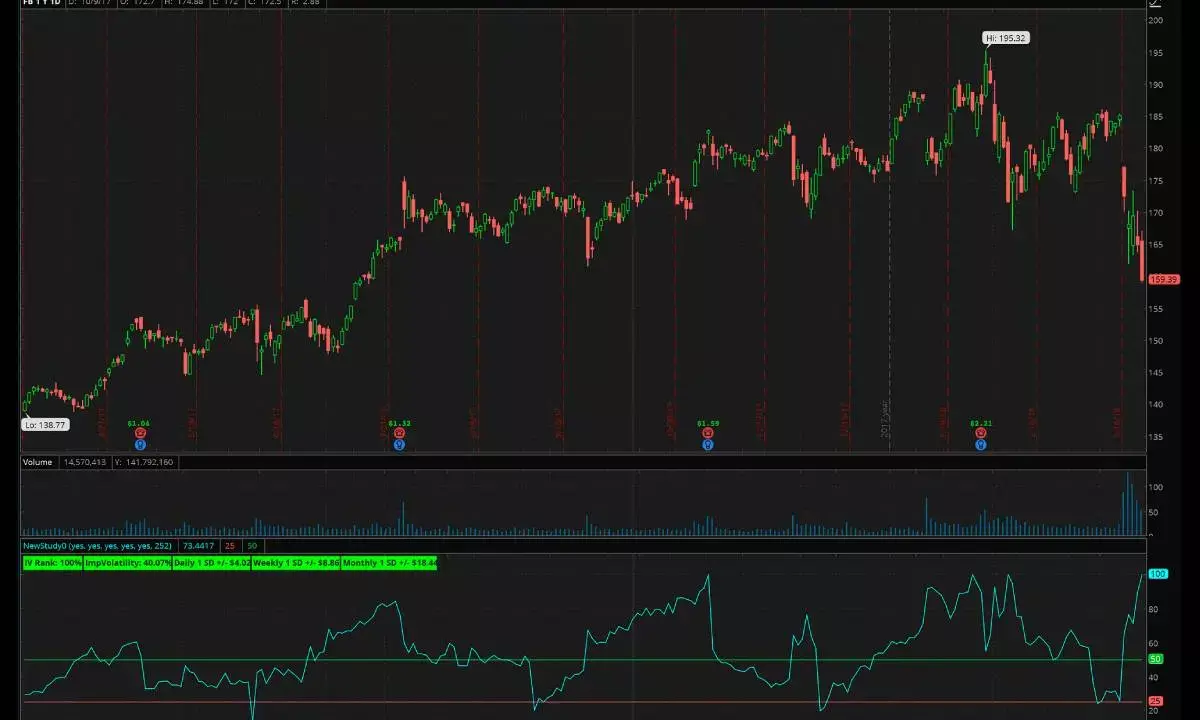Click the Monthly 1 SD +/- $18.44 badge
Image resolution: width=1200 pixels, height=720 pixels.
389,563
